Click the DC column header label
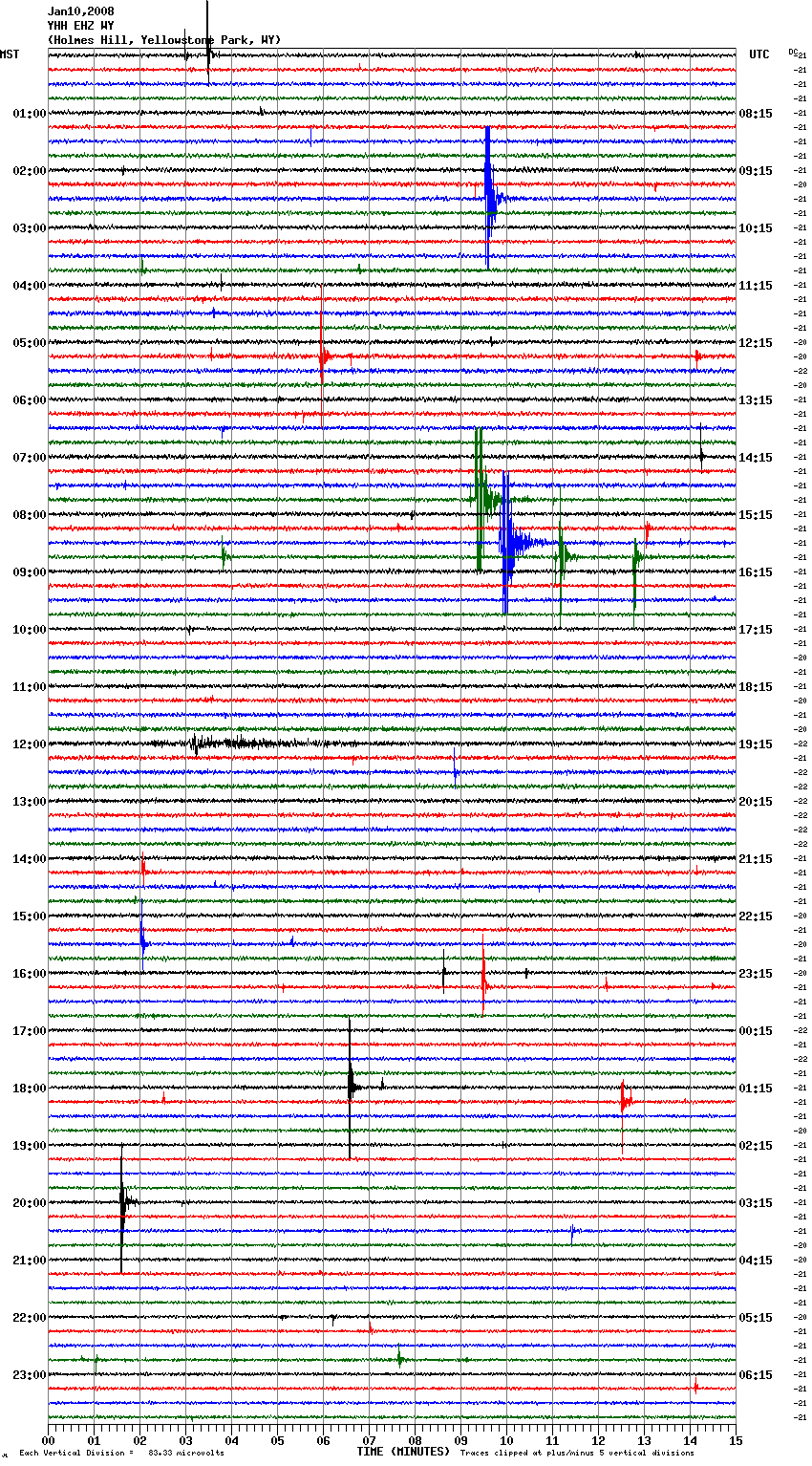 click(x=793, y=52)
